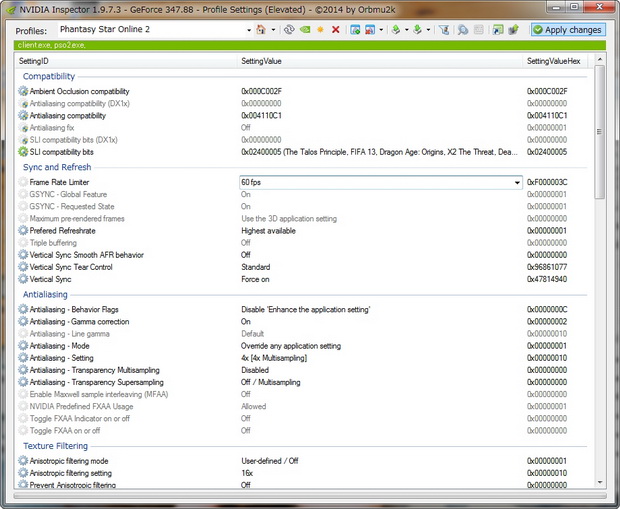Click gear icon of Antialiasing - Behavior Flags
Viewport: 620px width, 509px height.
[23, 309]
